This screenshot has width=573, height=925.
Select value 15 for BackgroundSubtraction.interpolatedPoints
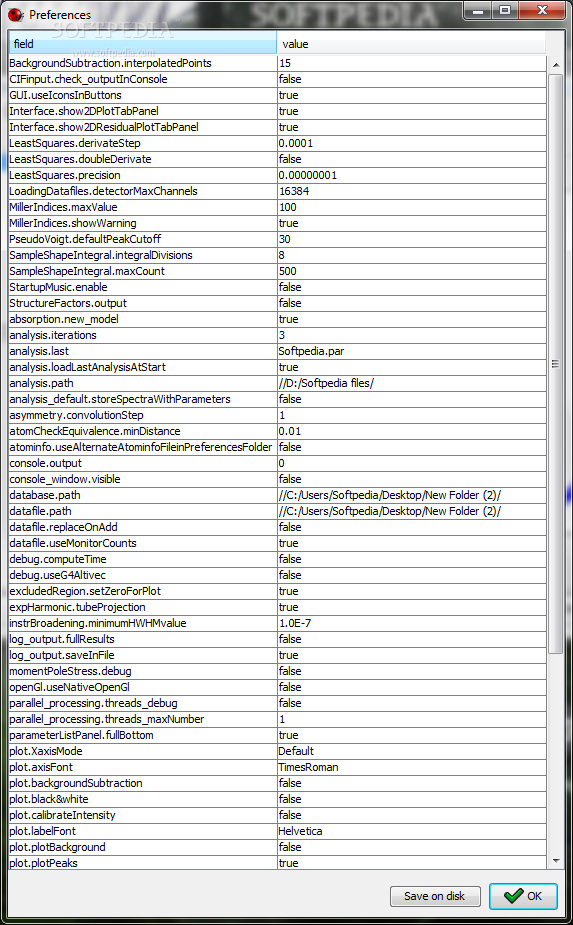(x=411, y=63)
